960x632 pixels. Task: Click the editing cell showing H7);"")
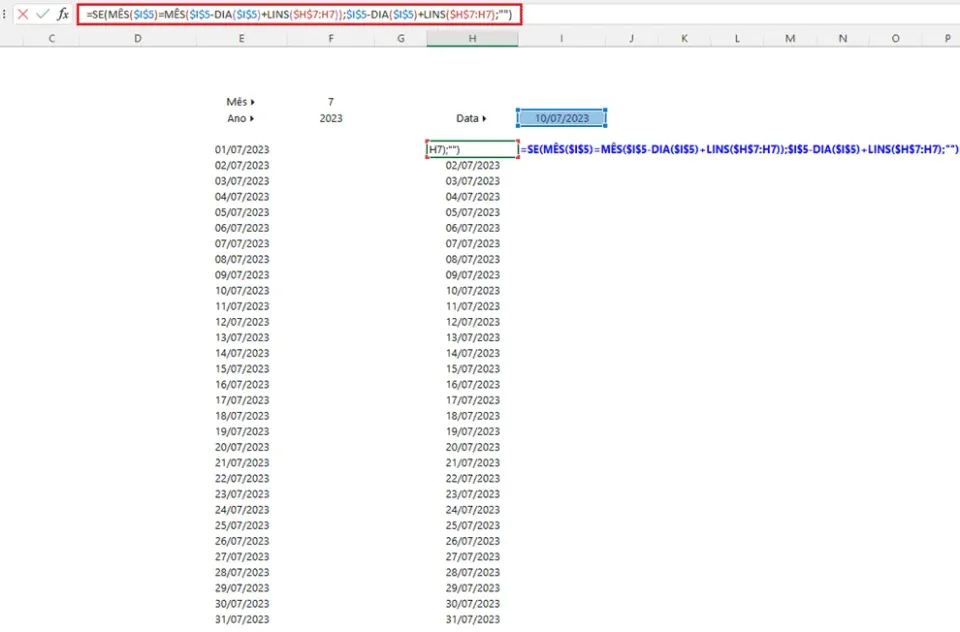pos(472,149)
